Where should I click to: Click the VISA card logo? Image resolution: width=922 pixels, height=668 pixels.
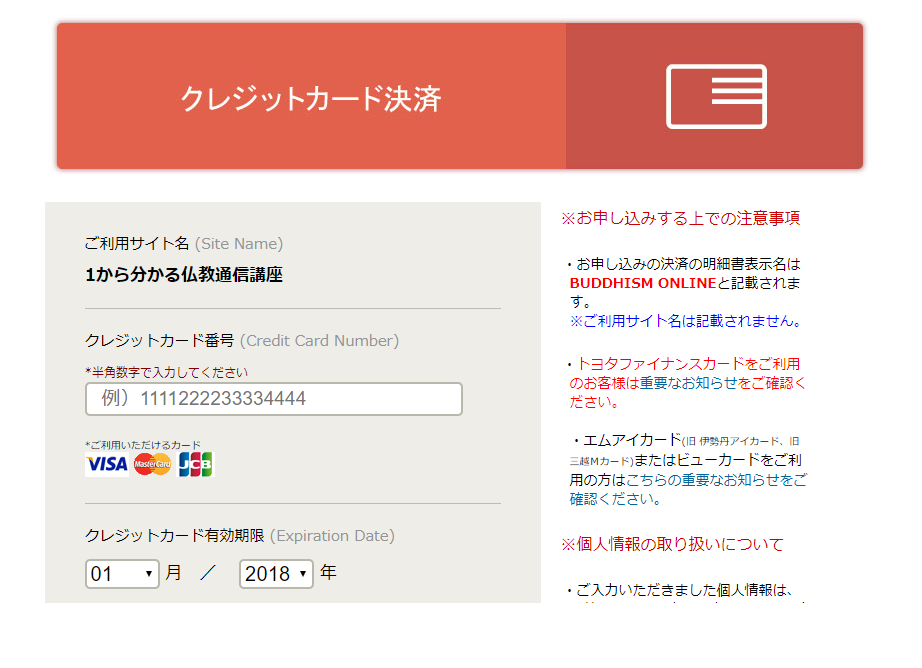(x=106, y=464)
